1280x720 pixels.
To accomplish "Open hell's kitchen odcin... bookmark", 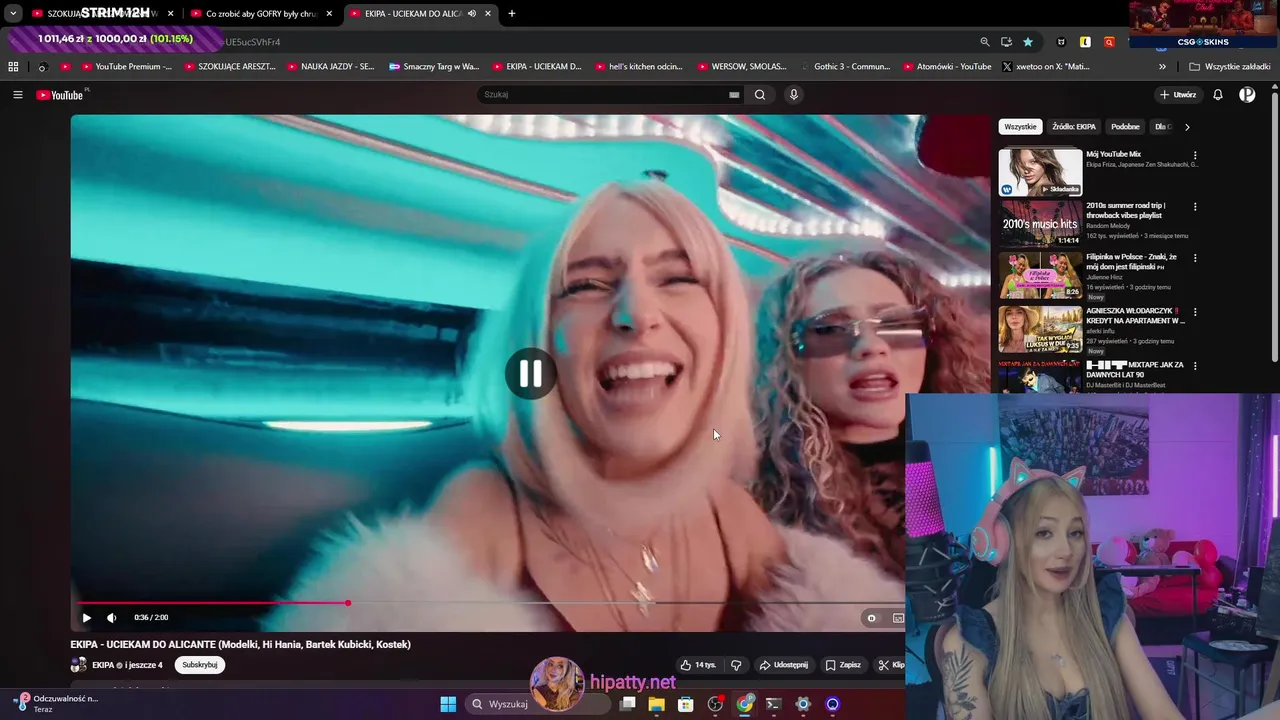I will (639, 67).
